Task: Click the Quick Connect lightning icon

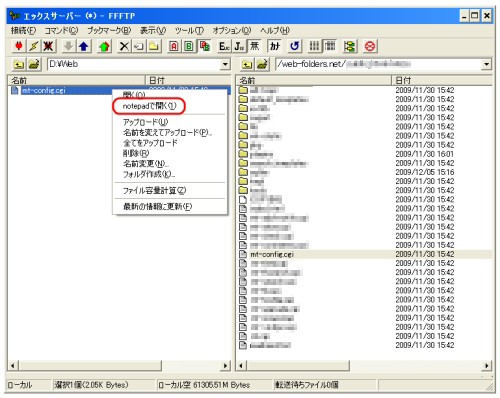Action: [x=34, y=46]
